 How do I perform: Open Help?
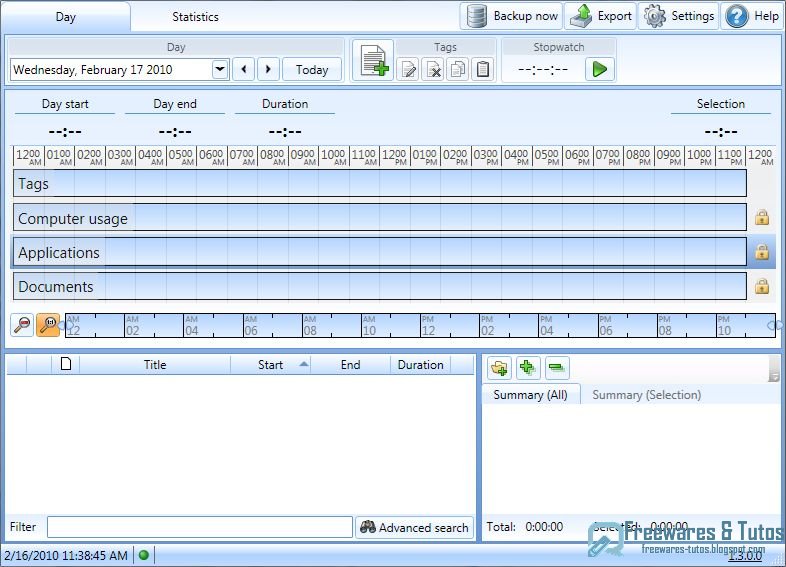[752, 16]
